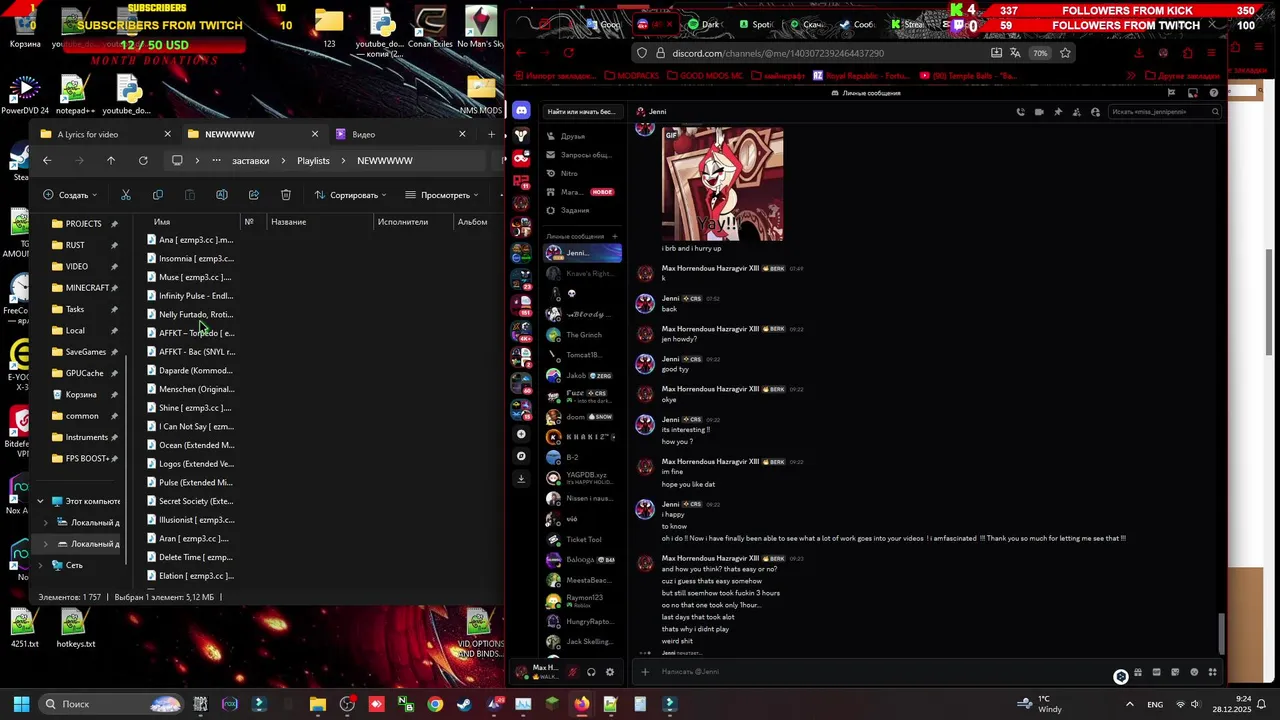The width and height of the screenshot is (1280, 720).
Task: Open Discord user settings gear
Action: (610, 672)
